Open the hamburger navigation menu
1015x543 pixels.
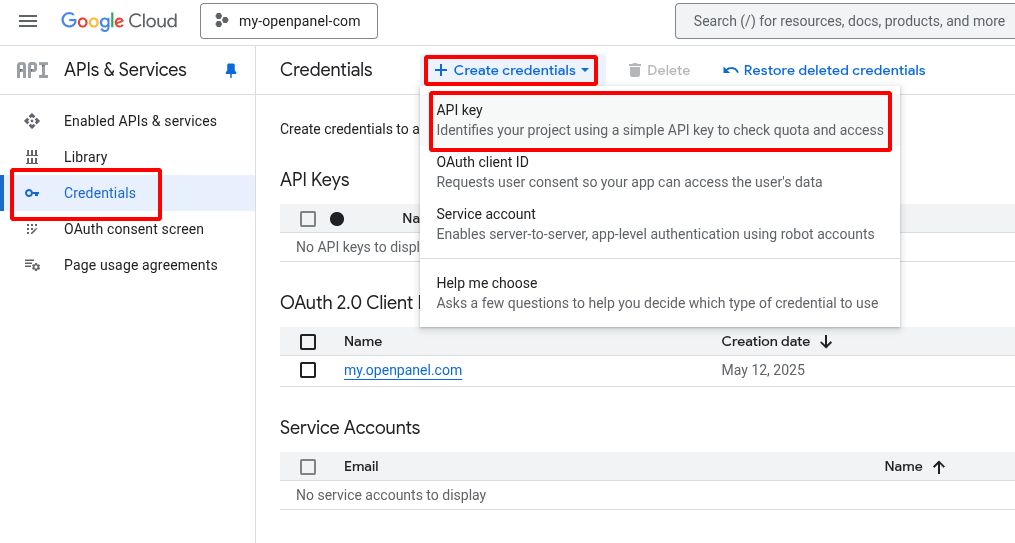coord(28,21)
